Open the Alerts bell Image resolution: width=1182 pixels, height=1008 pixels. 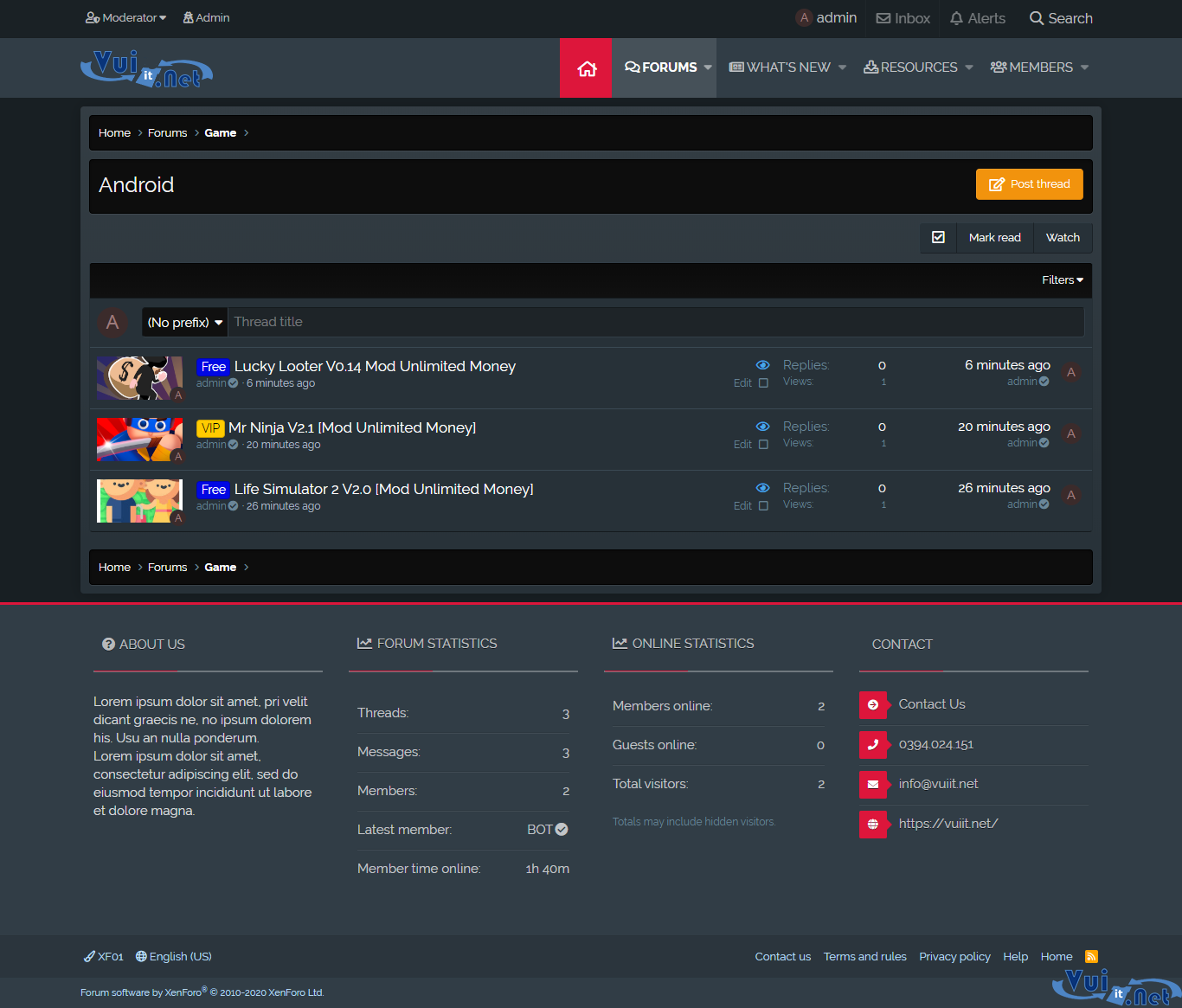pyautogui.click(x=977, y=18)
